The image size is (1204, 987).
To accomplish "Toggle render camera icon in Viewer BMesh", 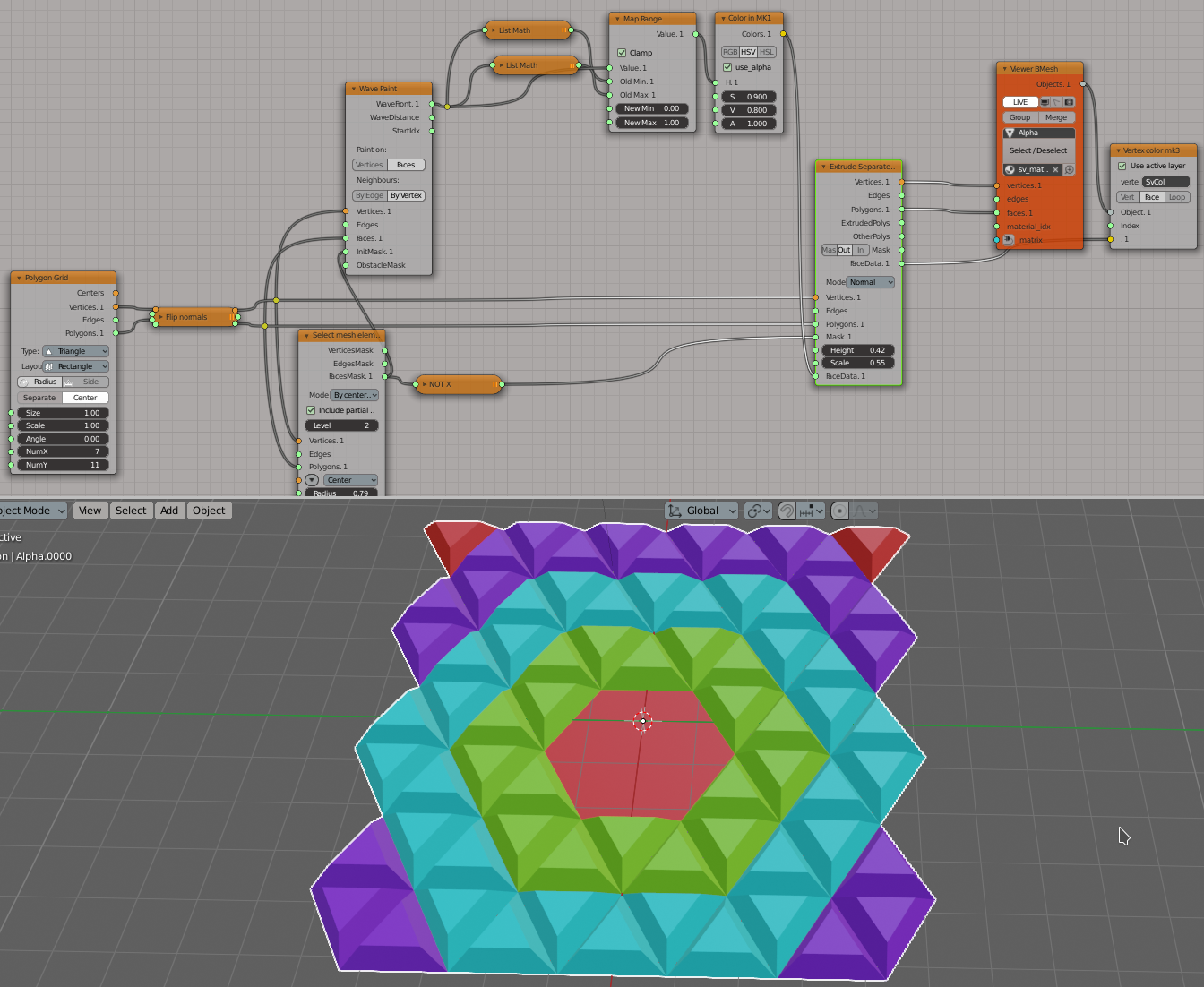I will tap(1069, 102).
